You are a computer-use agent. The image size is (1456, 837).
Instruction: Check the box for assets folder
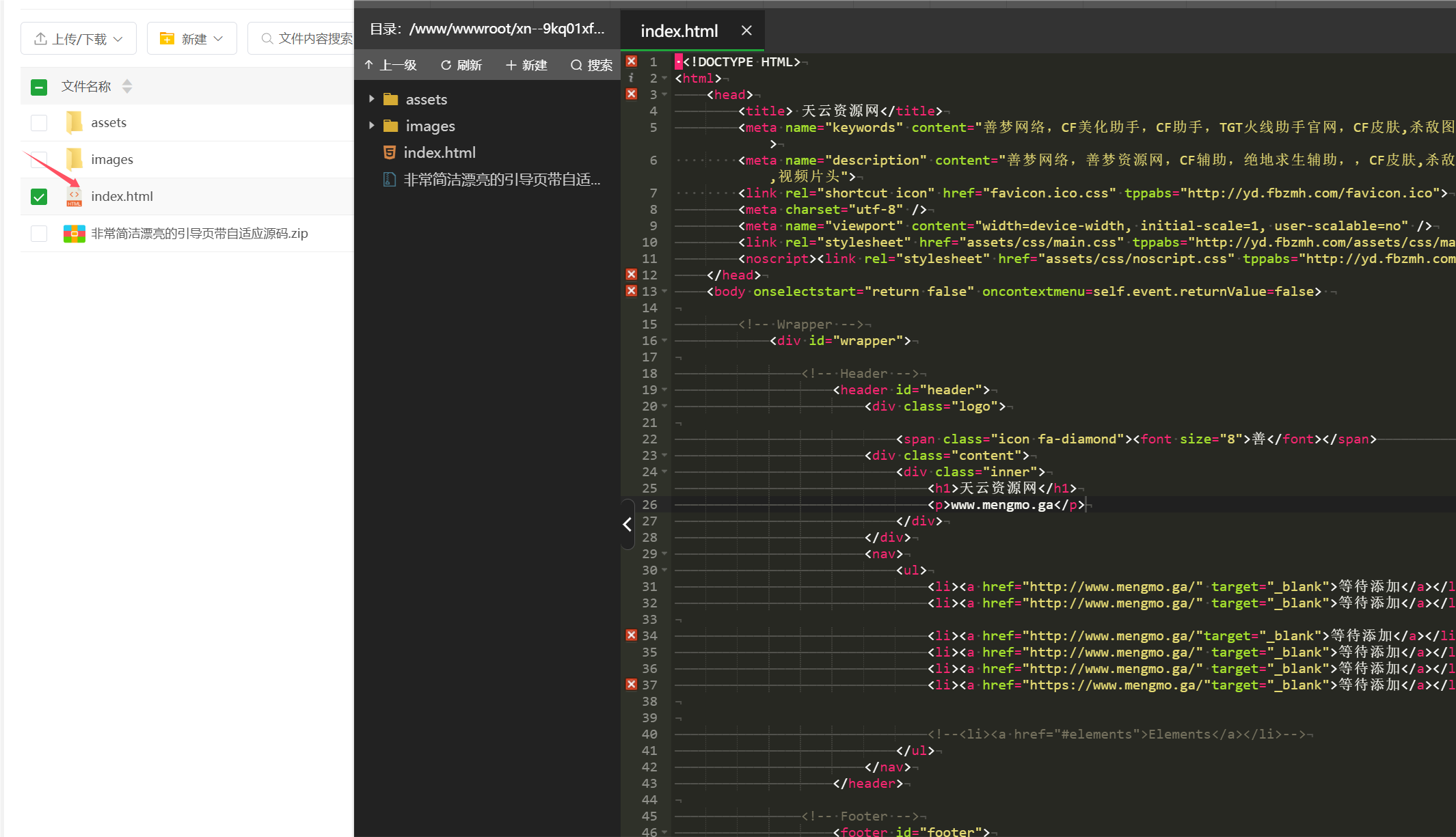click(39, 123)
